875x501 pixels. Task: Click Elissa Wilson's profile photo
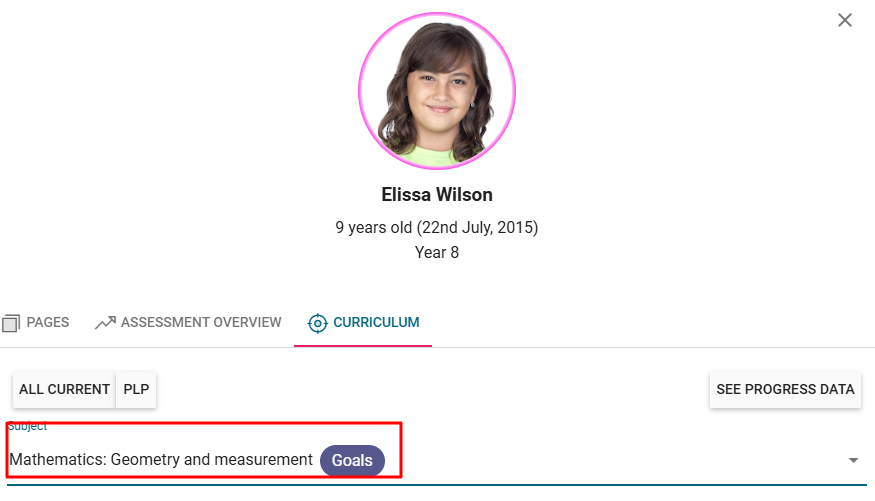[x=437, y=90]
